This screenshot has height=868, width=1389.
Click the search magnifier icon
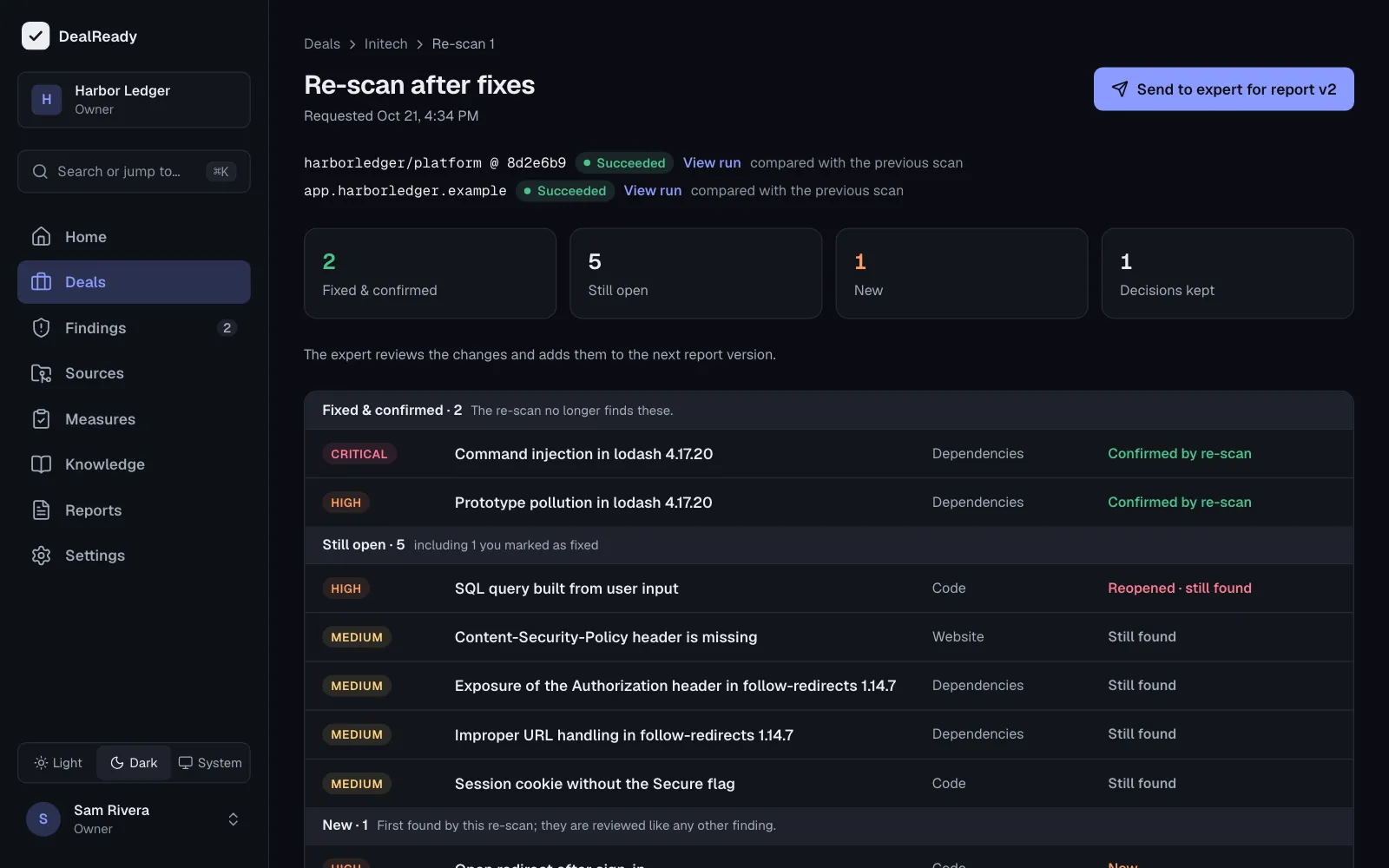coord(40,171)
